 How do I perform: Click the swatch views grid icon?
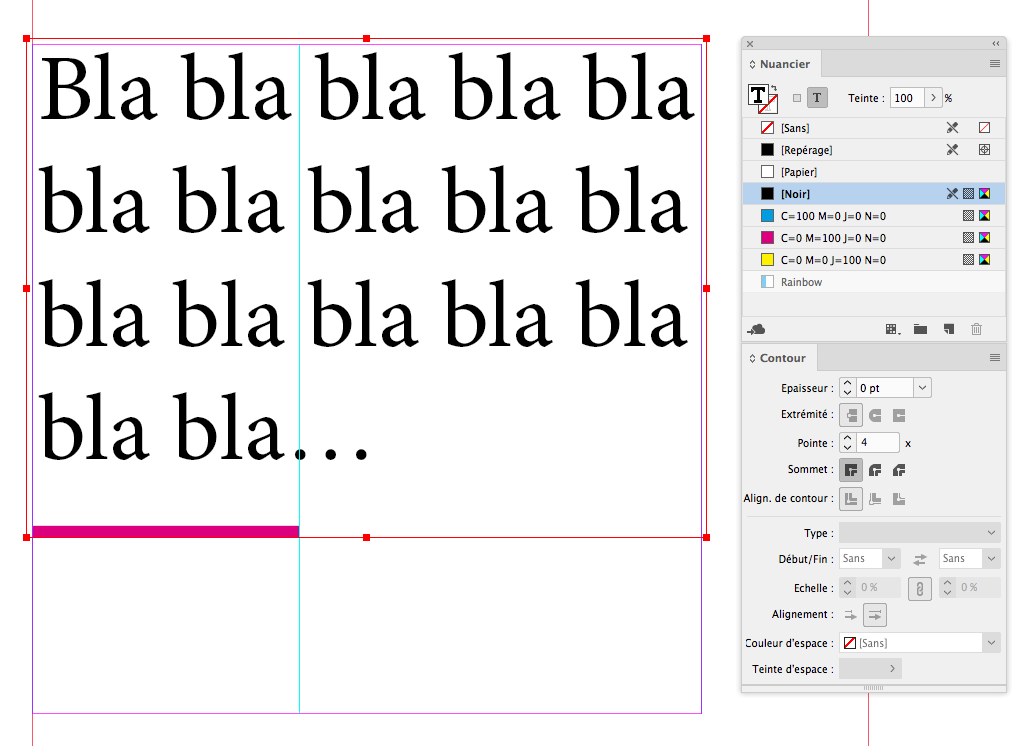point(889,329)
